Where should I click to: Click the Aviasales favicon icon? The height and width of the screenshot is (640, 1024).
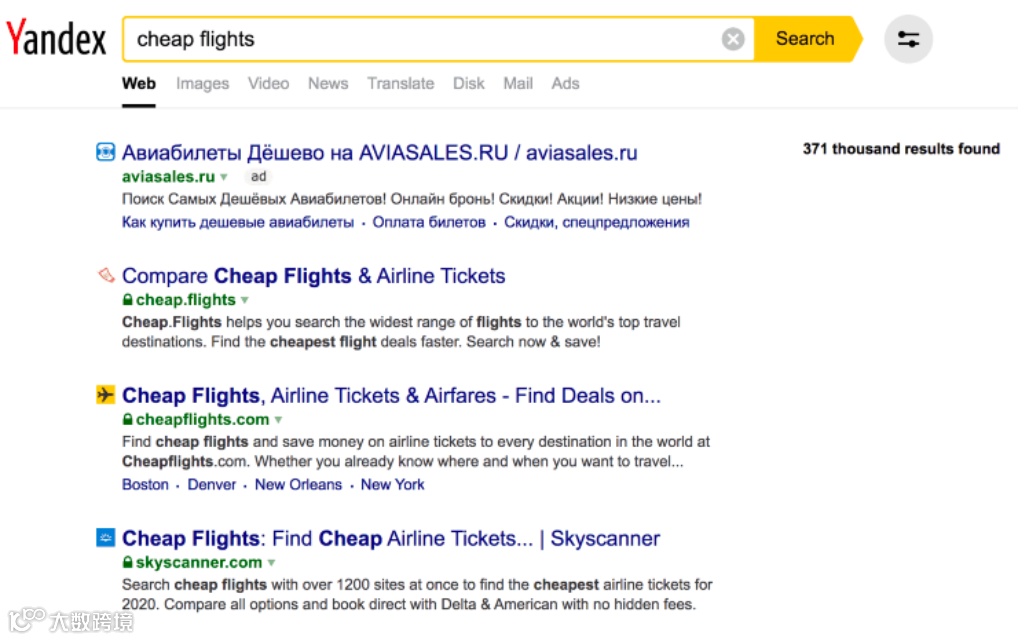pos(105,153)
